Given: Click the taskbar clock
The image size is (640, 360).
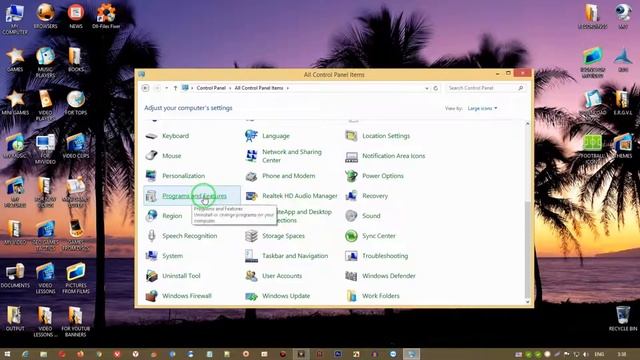Looking at the screenshot, I should coord(622,354).
